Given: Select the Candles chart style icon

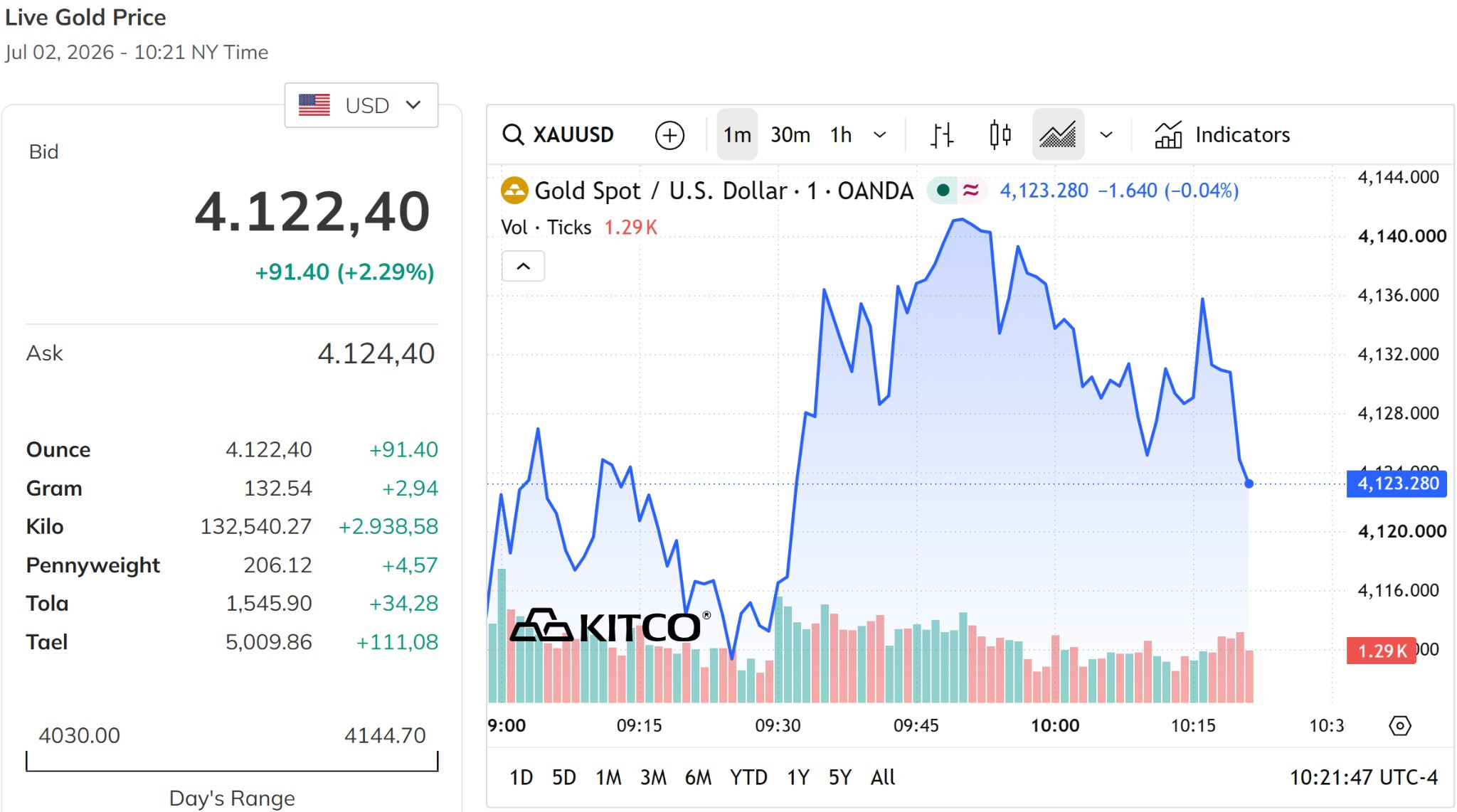Looking at the screenshot, I should (x=1000, y=134).
